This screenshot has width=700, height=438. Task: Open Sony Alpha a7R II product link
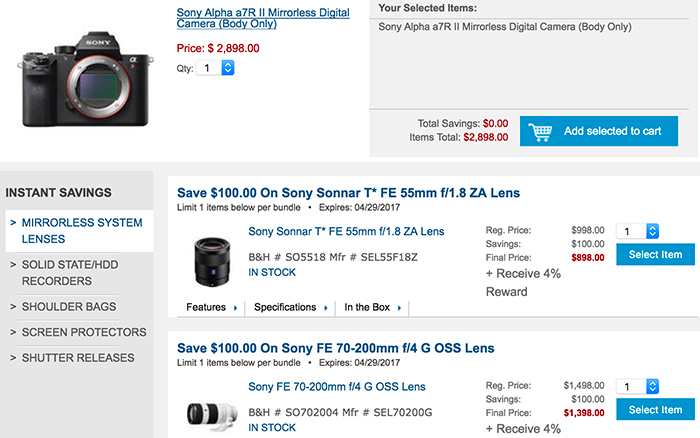point(263,18)
